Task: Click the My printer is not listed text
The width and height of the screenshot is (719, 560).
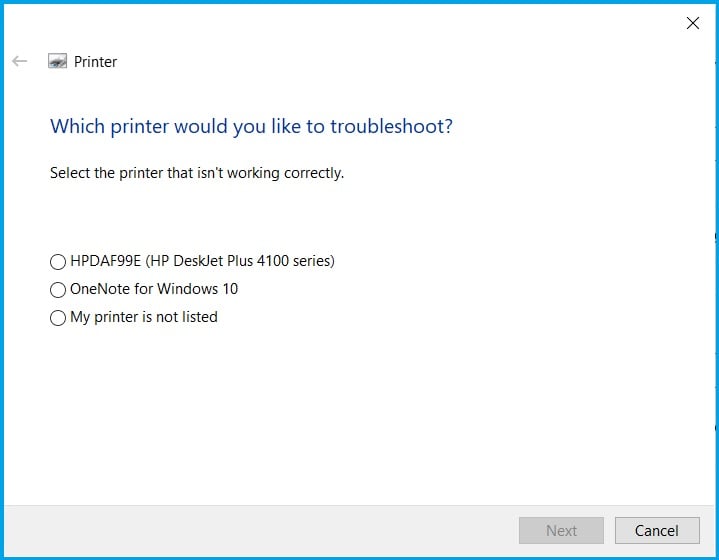Action: pyautogui.click(x=144, y=317)
